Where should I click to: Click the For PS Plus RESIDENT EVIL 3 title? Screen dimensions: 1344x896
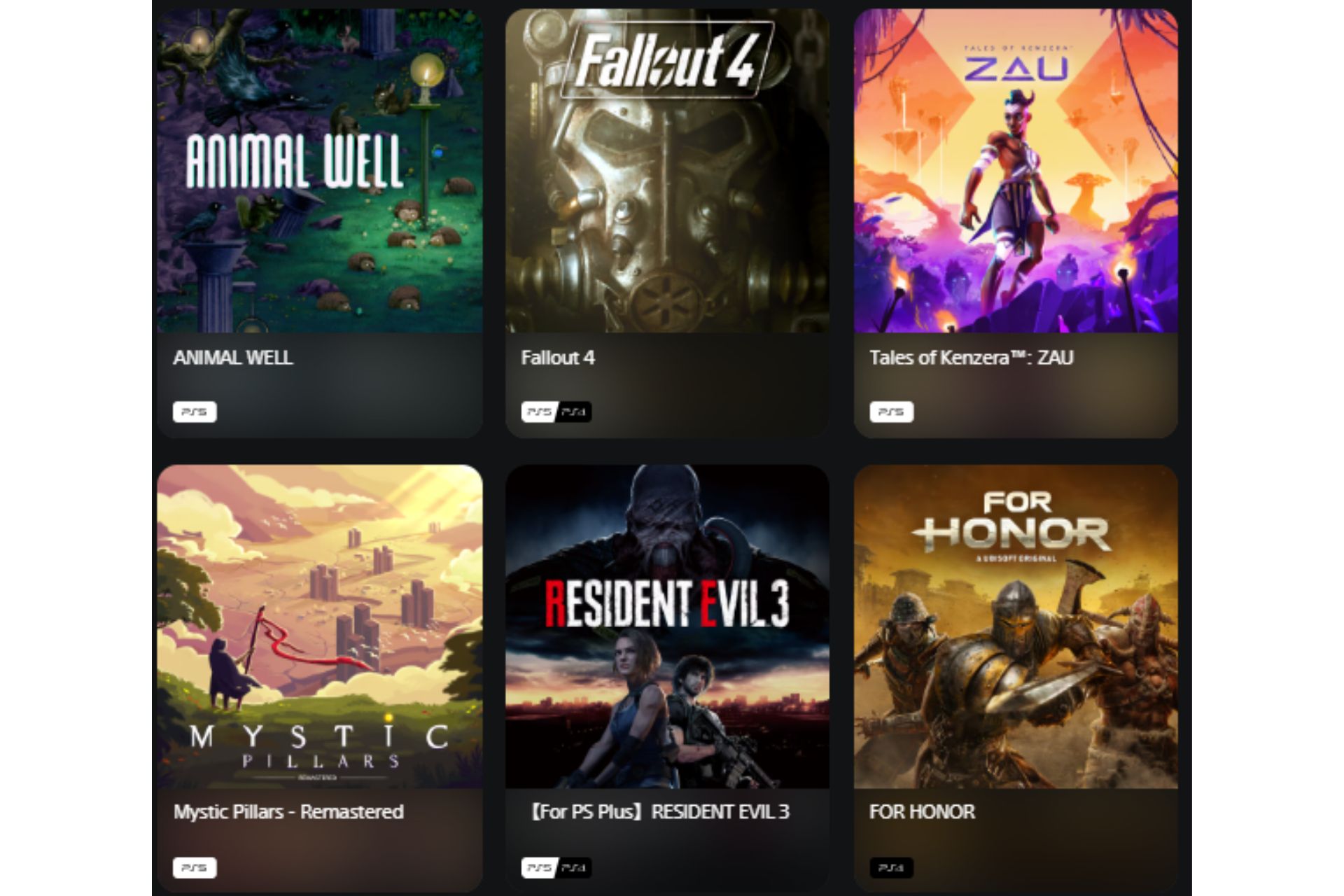[x=657, y=812]
